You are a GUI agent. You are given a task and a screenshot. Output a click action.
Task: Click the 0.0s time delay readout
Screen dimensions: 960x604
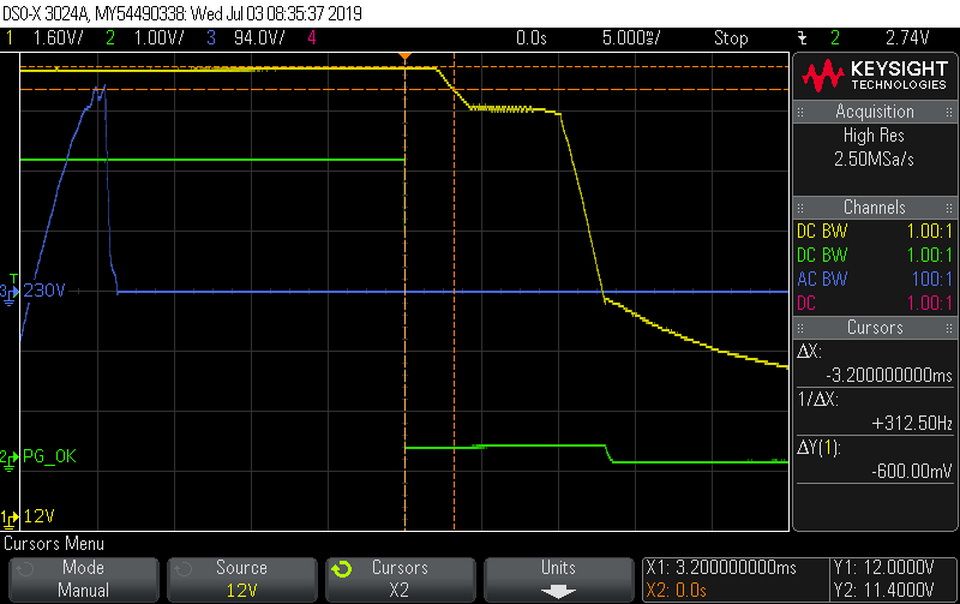(x=531, y=38)
